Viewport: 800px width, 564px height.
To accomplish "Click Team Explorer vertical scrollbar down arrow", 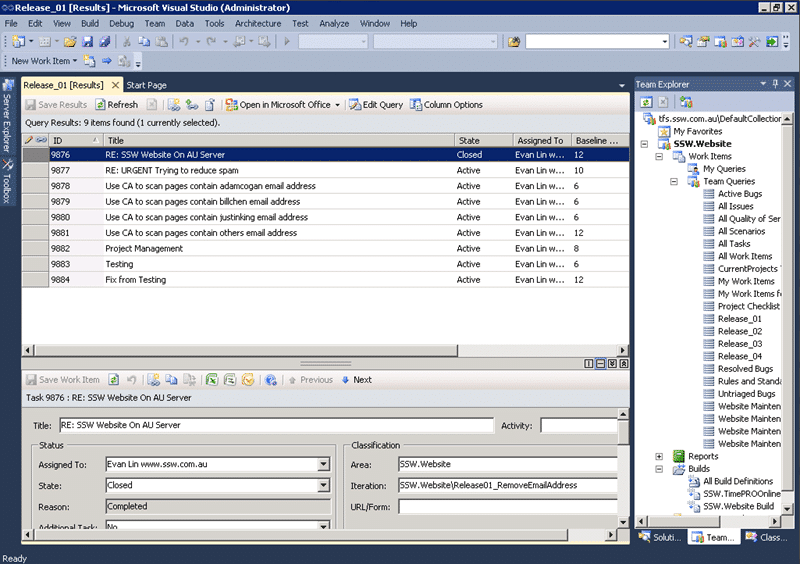I will click(x=787, y=509).
